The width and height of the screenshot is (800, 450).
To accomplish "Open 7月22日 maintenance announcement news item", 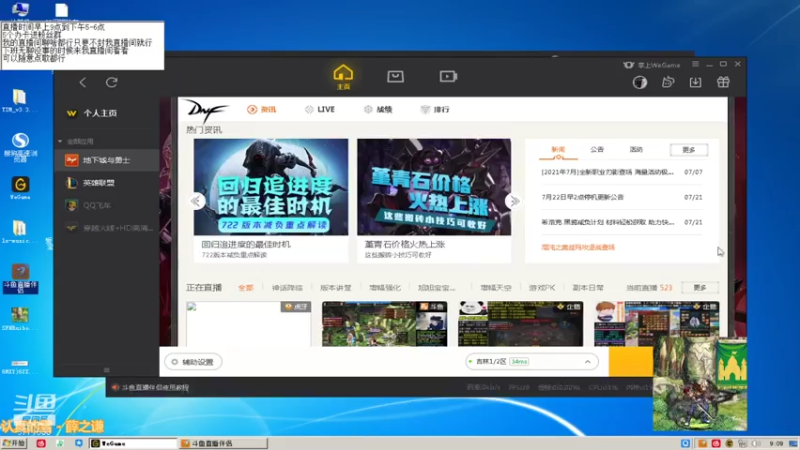I will pyautogui.click(x=621, y=197).
